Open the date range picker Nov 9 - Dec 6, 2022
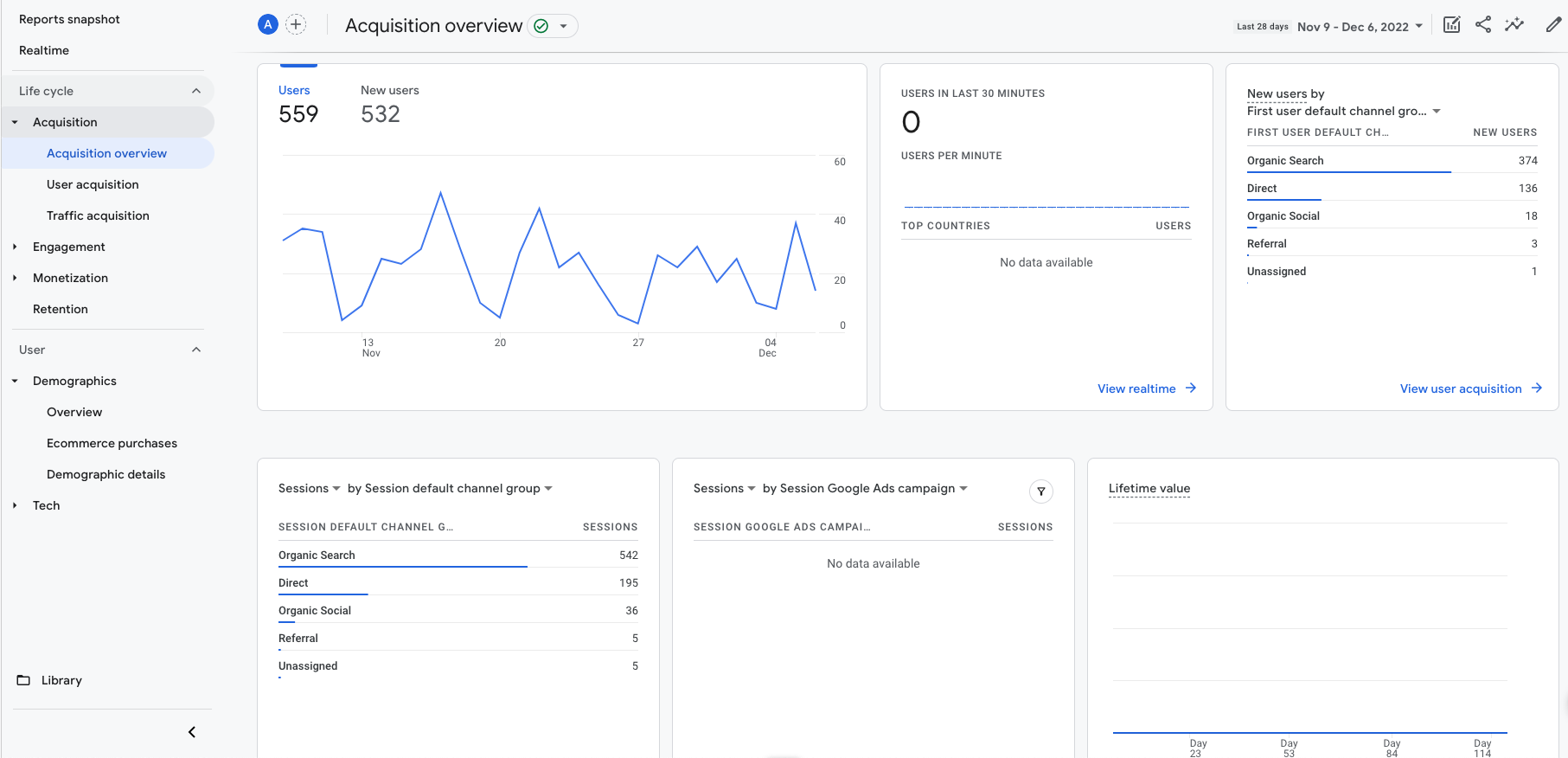This screenshot has height=758, width=1568. [x=1360, y=27]
